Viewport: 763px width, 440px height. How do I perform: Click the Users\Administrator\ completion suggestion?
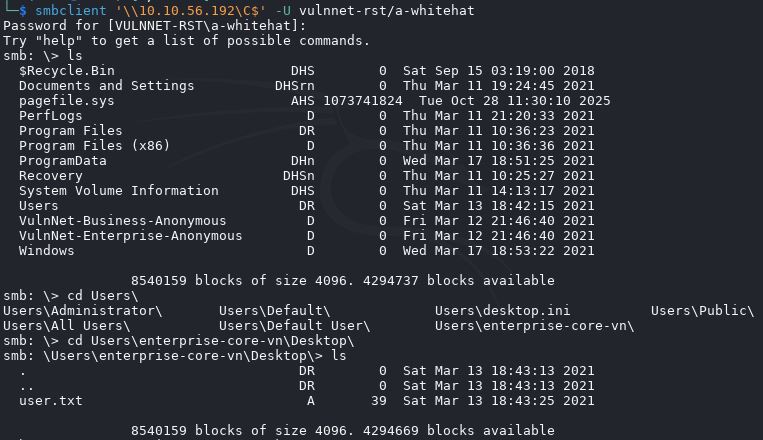pos(79,311)
